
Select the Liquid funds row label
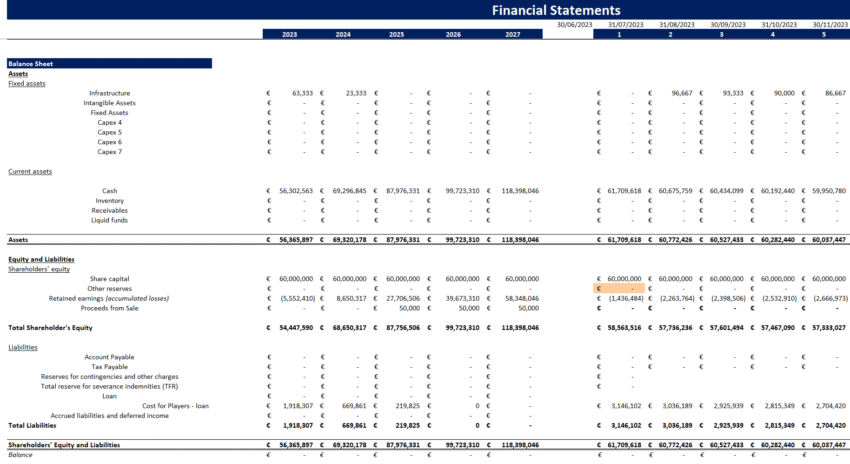click(110, 220)
